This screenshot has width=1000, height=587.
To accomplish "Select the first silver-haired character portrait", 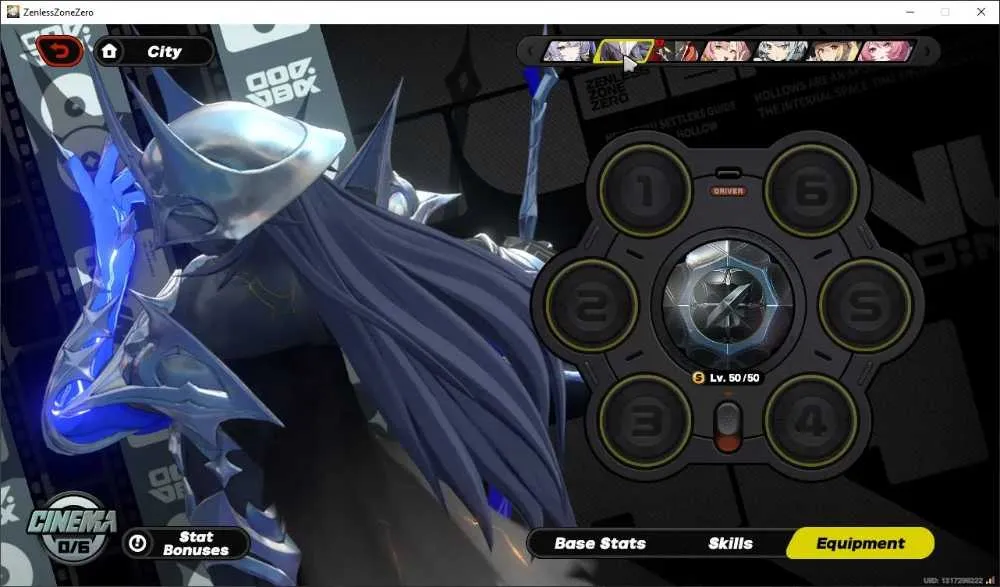I will pyautogui.click(x=569, y=51).
